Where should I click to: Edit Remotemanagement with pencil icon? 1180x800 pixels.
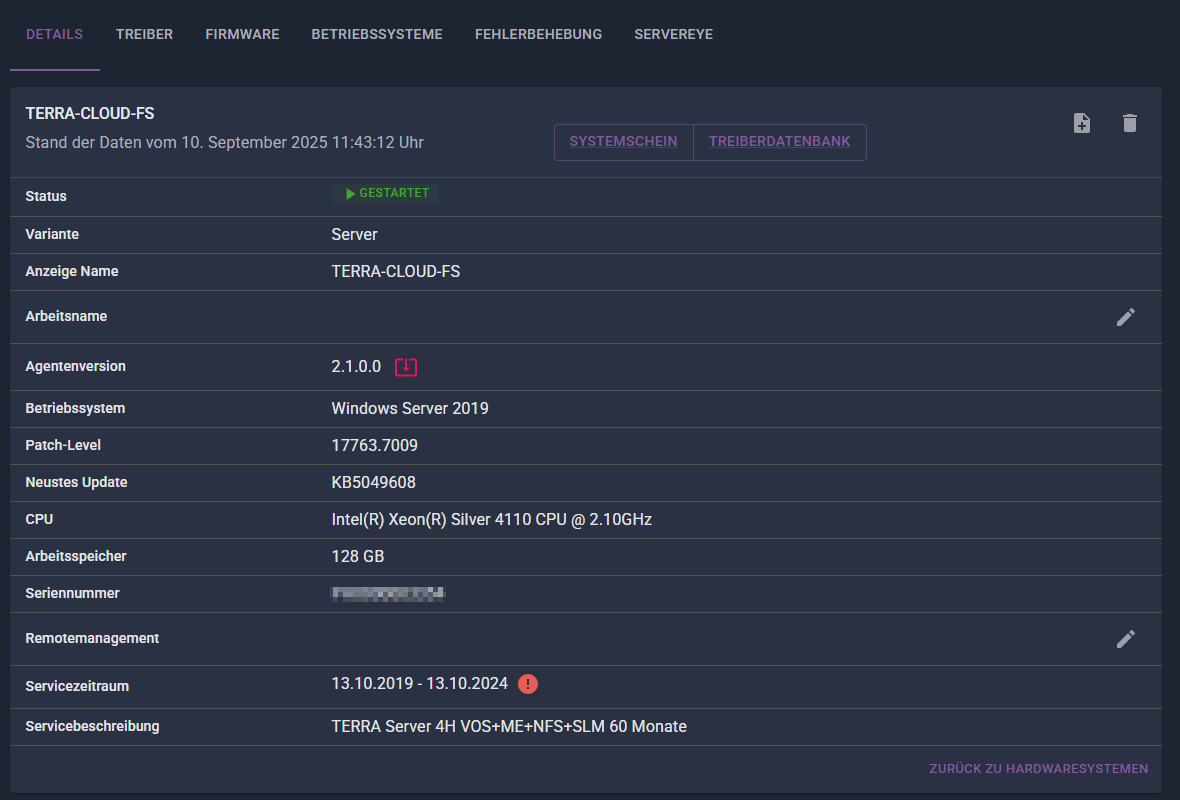pos(1126,639)
